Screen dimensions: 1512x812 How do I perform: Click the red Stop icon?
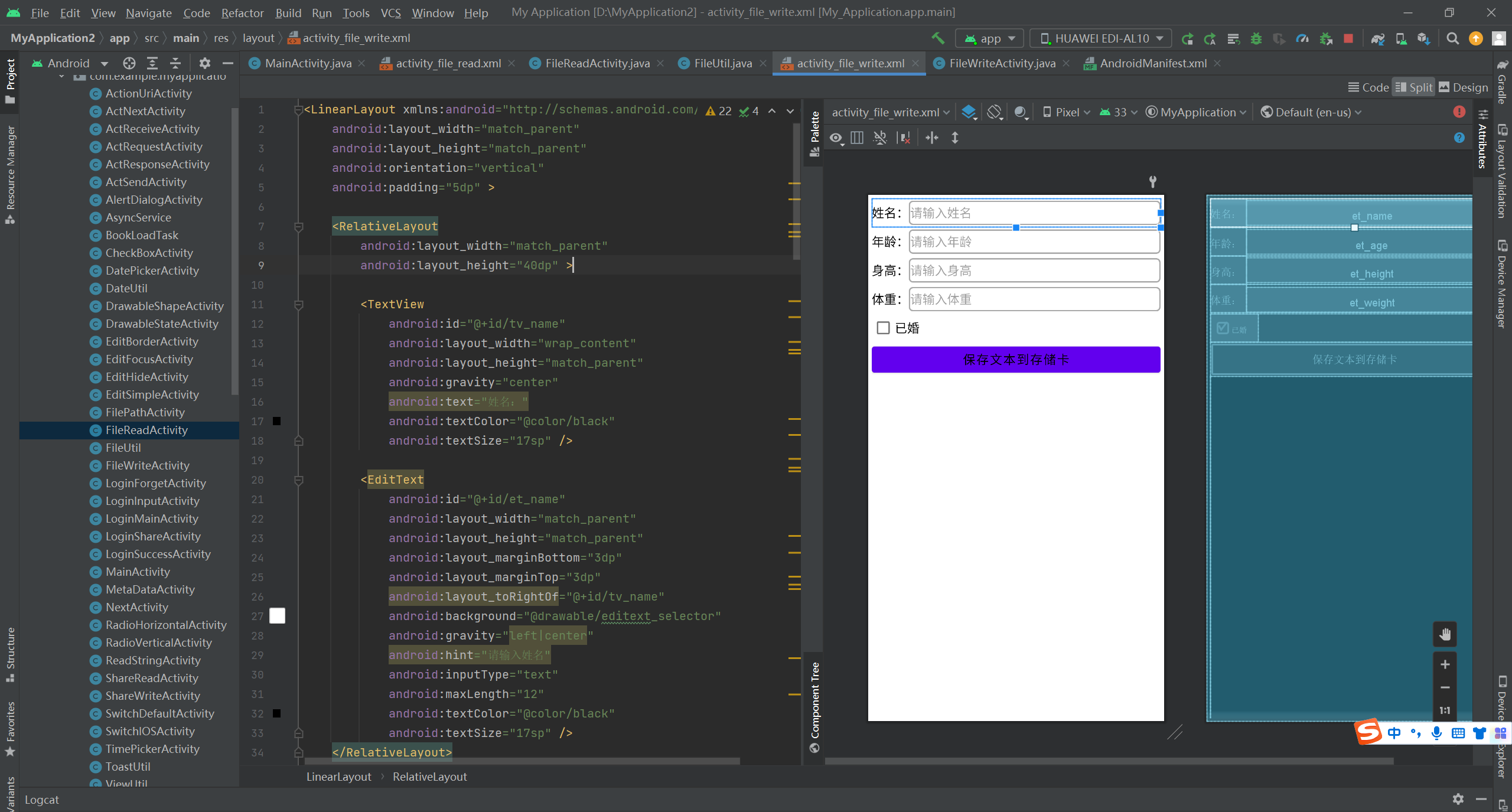click(x=1348, y=38)
